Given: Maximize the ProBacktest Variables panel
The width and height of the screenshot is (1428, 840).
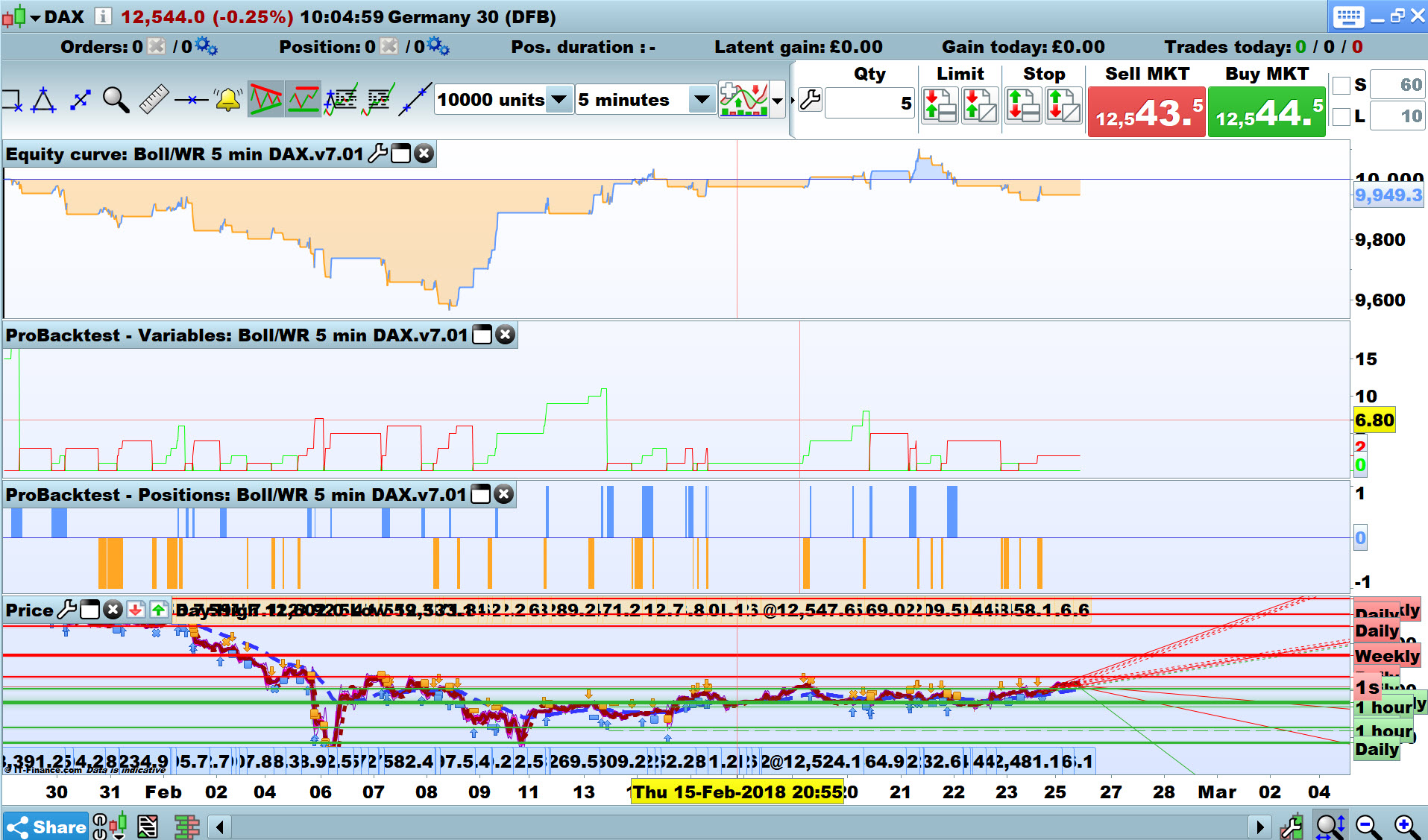Looking at the screenshot, I should tap(482, 335).
